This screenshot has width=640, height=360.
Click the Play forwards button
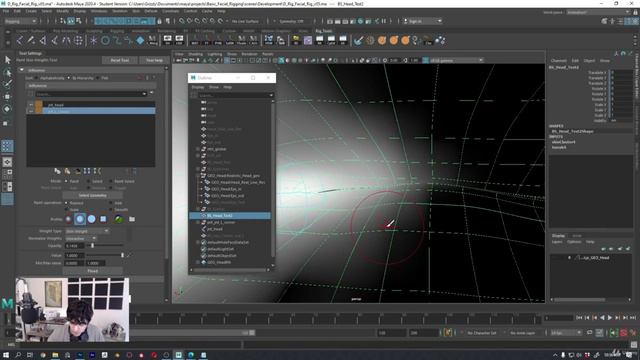point(610,318)
